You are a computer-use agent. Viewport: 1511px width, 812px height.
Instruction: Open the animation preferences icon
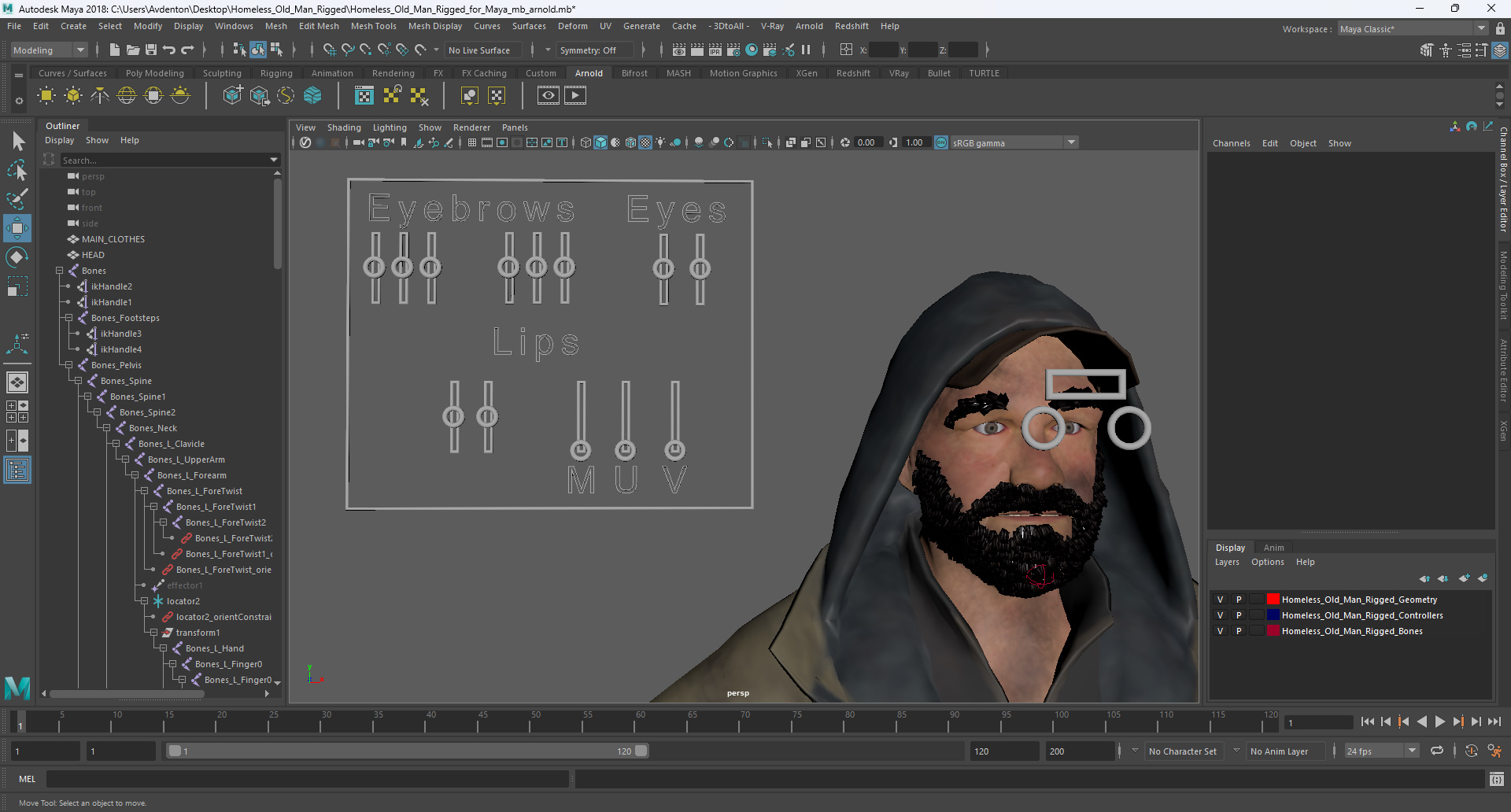coord(1494,751)
